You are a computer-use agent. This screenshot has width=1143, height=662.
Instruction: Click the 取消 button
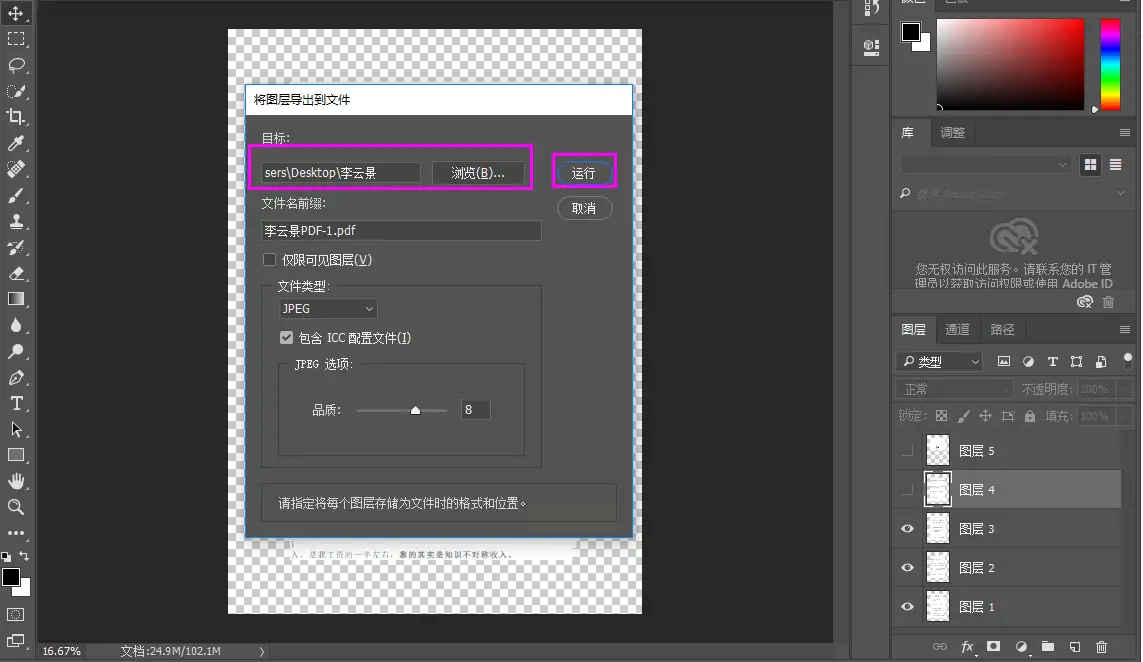click(584, 209)
